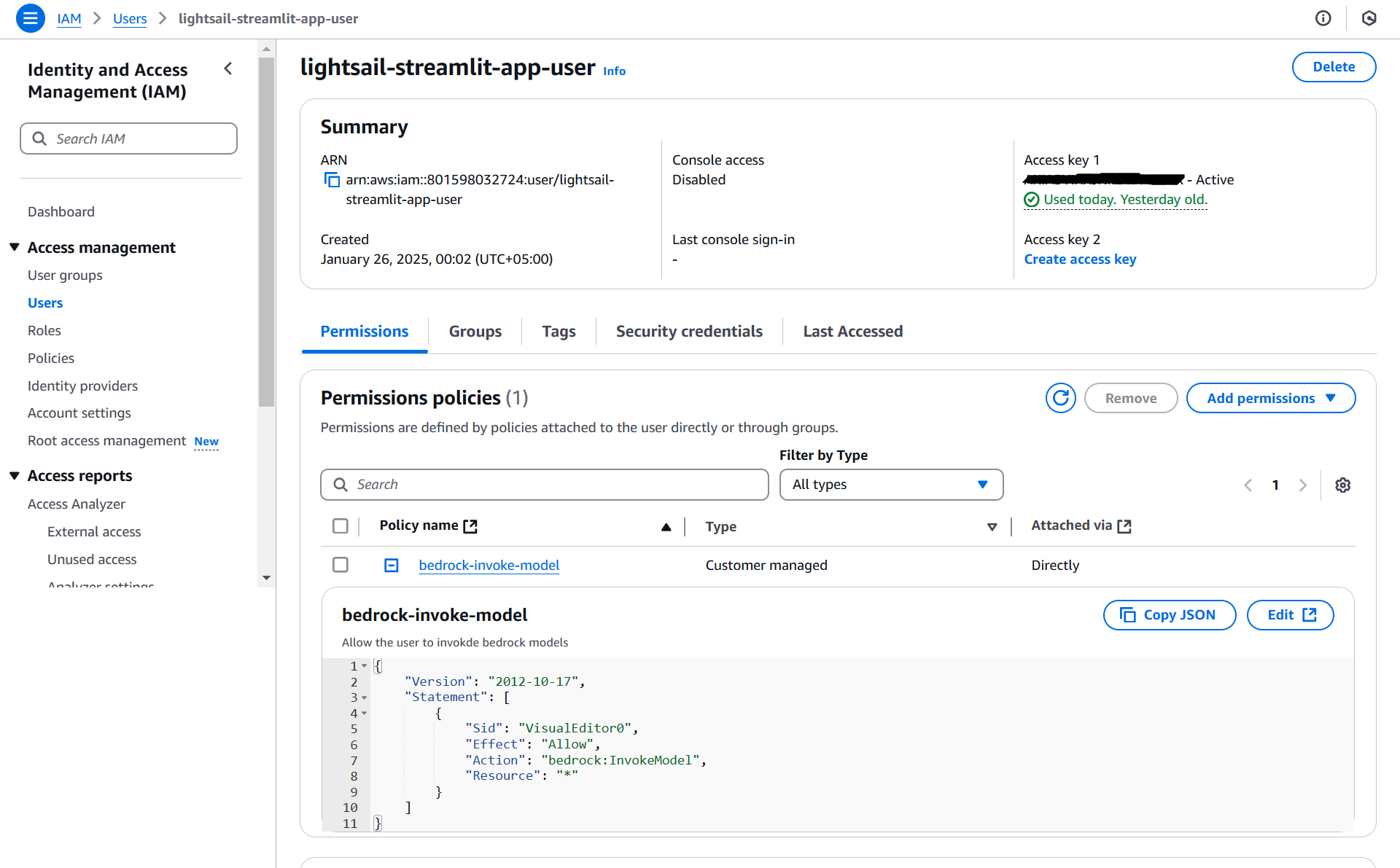Open the Info link beside user name
This screenshot has width=1400, height=868.
(614, 71)
